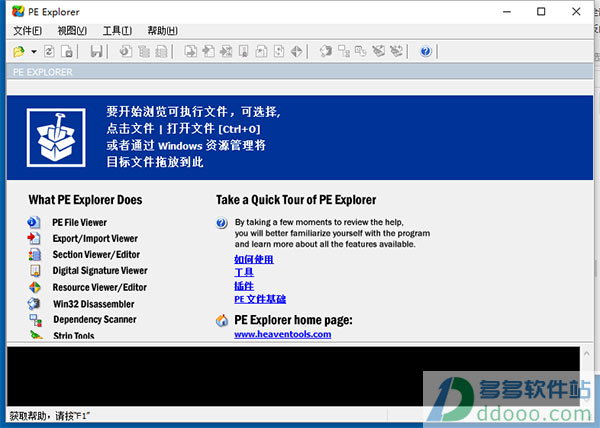Open the 文件(F) menu
The width and height of the screenshot is (600, 428).
pos(28,31)
